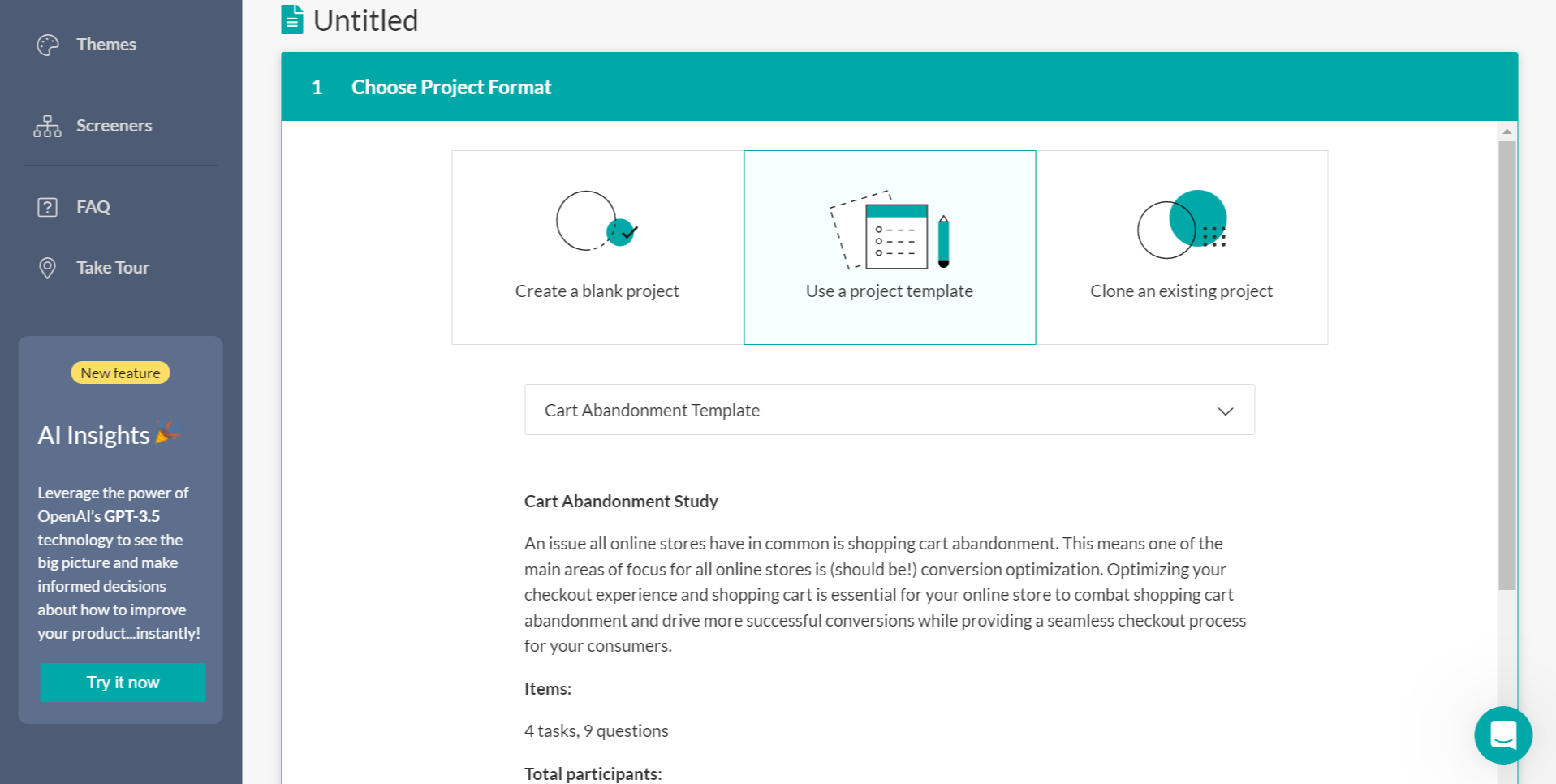The width and height of the screenshot is (1556, 784).
Task: Click the Choose Project Format step header
Action: point(451,87)
